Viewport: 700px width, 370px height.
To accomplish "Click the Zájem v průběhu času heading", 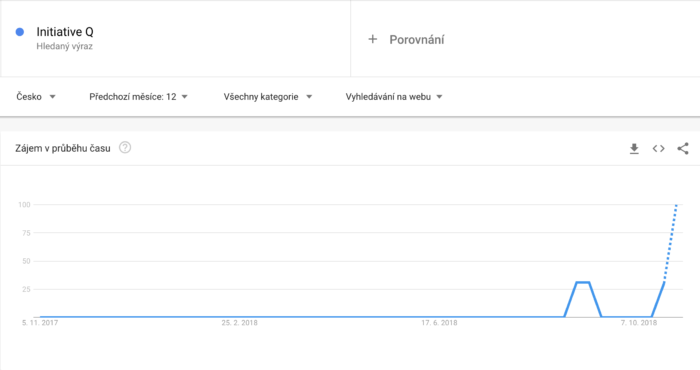I will (62, 148).
